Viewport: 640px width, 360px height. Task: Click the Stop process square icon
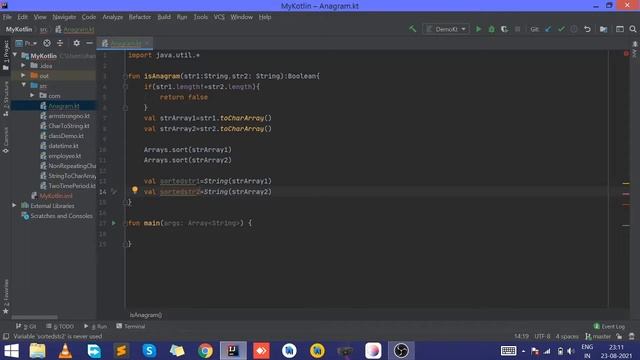[x=518, y=29]
